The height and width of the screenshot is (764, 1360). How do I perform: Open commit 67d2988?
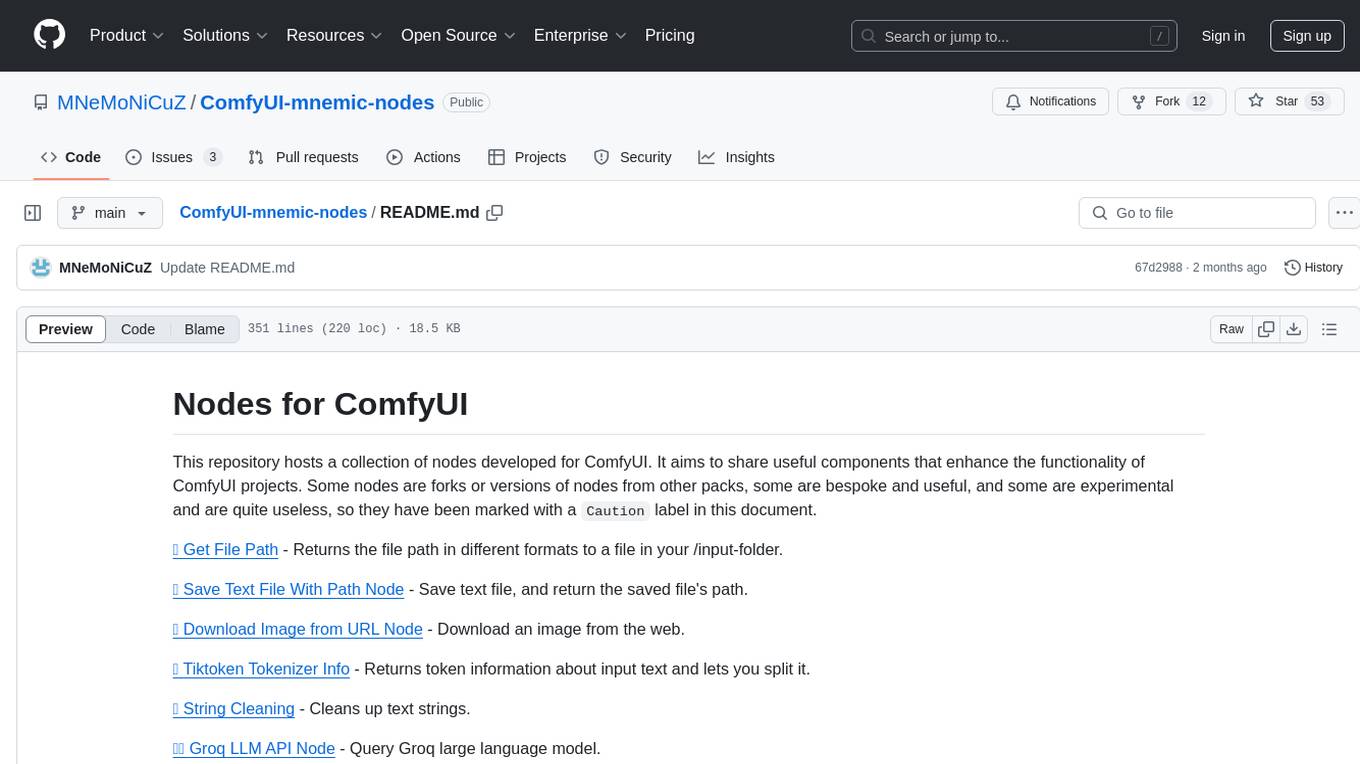coord(1158,267)
